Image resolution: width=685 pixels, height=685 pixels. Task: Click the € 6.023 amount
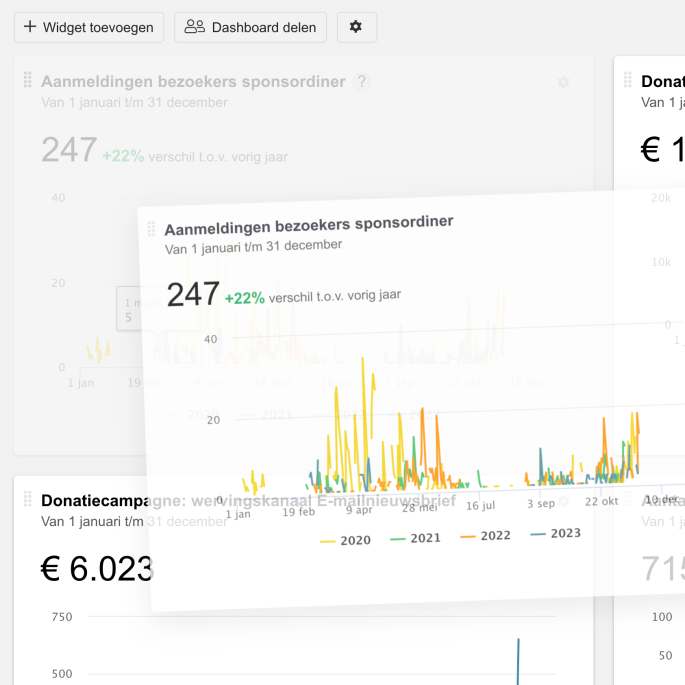[97, 569]
